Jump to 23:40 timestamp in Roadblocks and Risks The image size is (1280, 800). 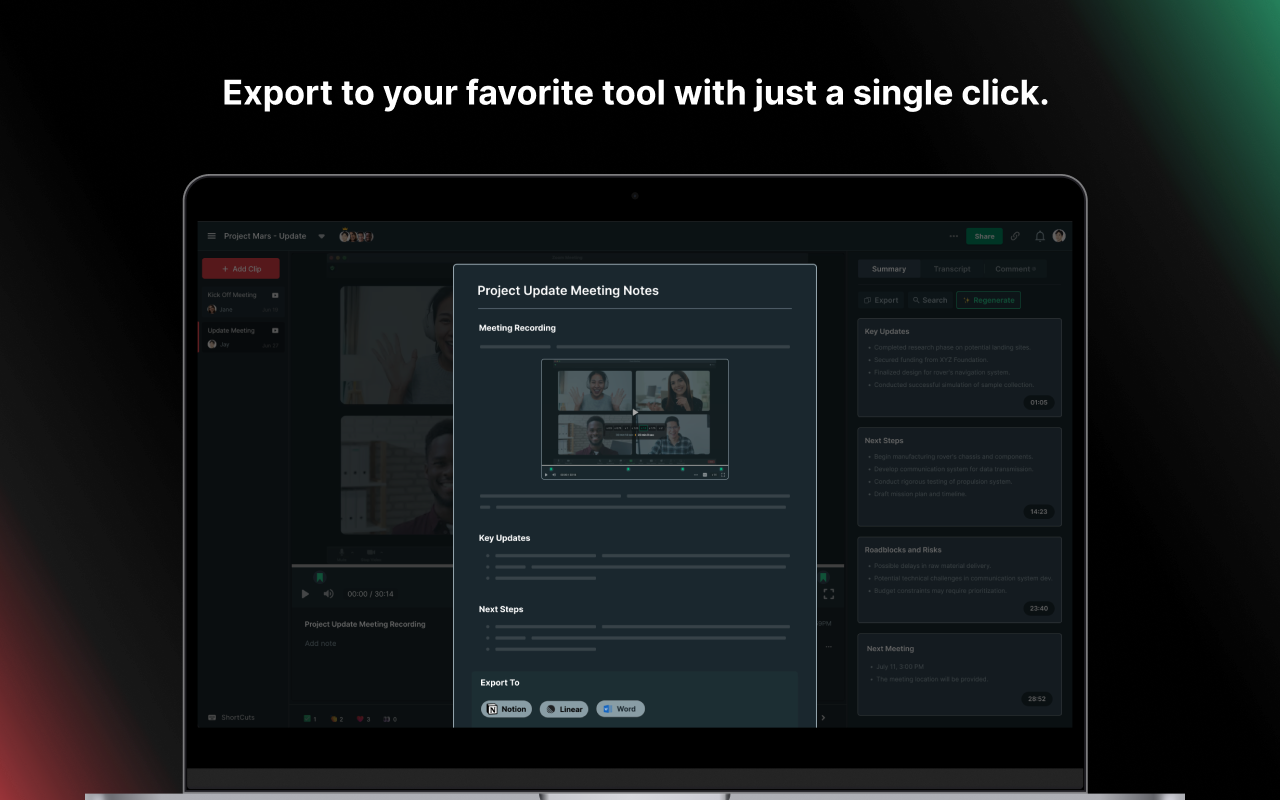point(1039,608)
